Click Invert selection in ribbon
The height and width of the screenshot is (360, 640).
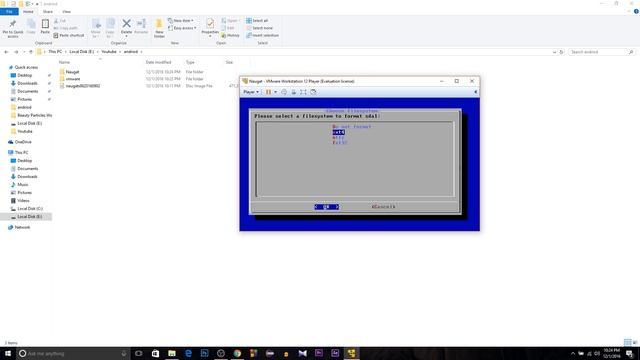tap(262, 36)
